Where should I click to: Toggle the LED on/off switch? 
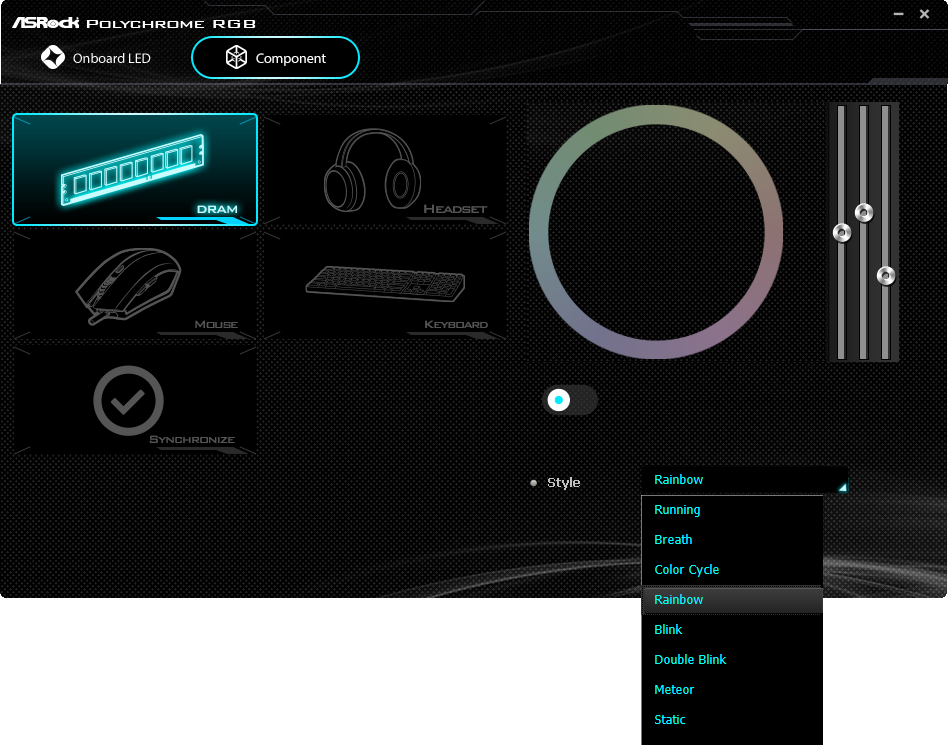(x=570, y=400)
